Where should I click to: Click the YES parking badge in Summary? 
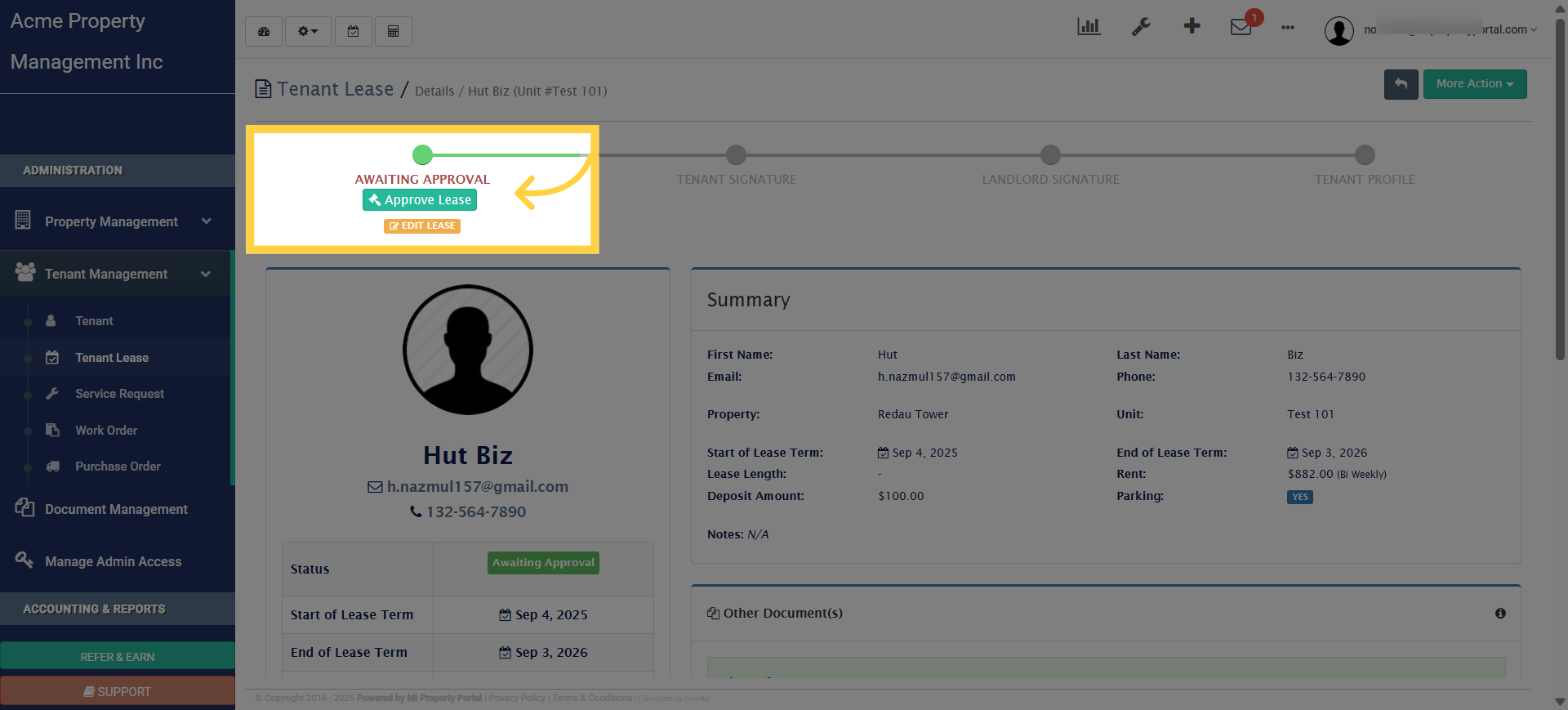(1300, 497)
